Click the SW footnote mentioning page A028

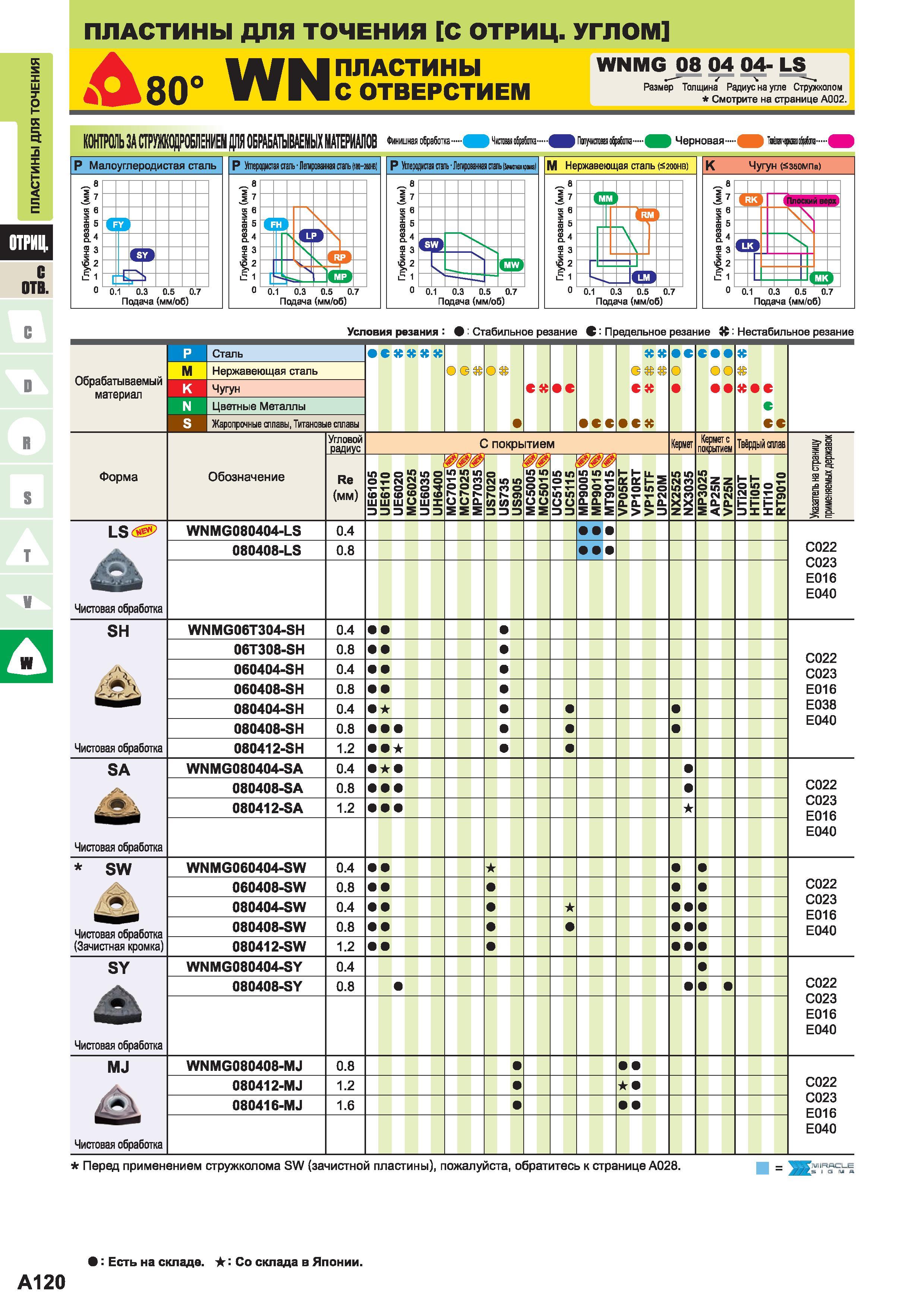[x=376, y=1166]
